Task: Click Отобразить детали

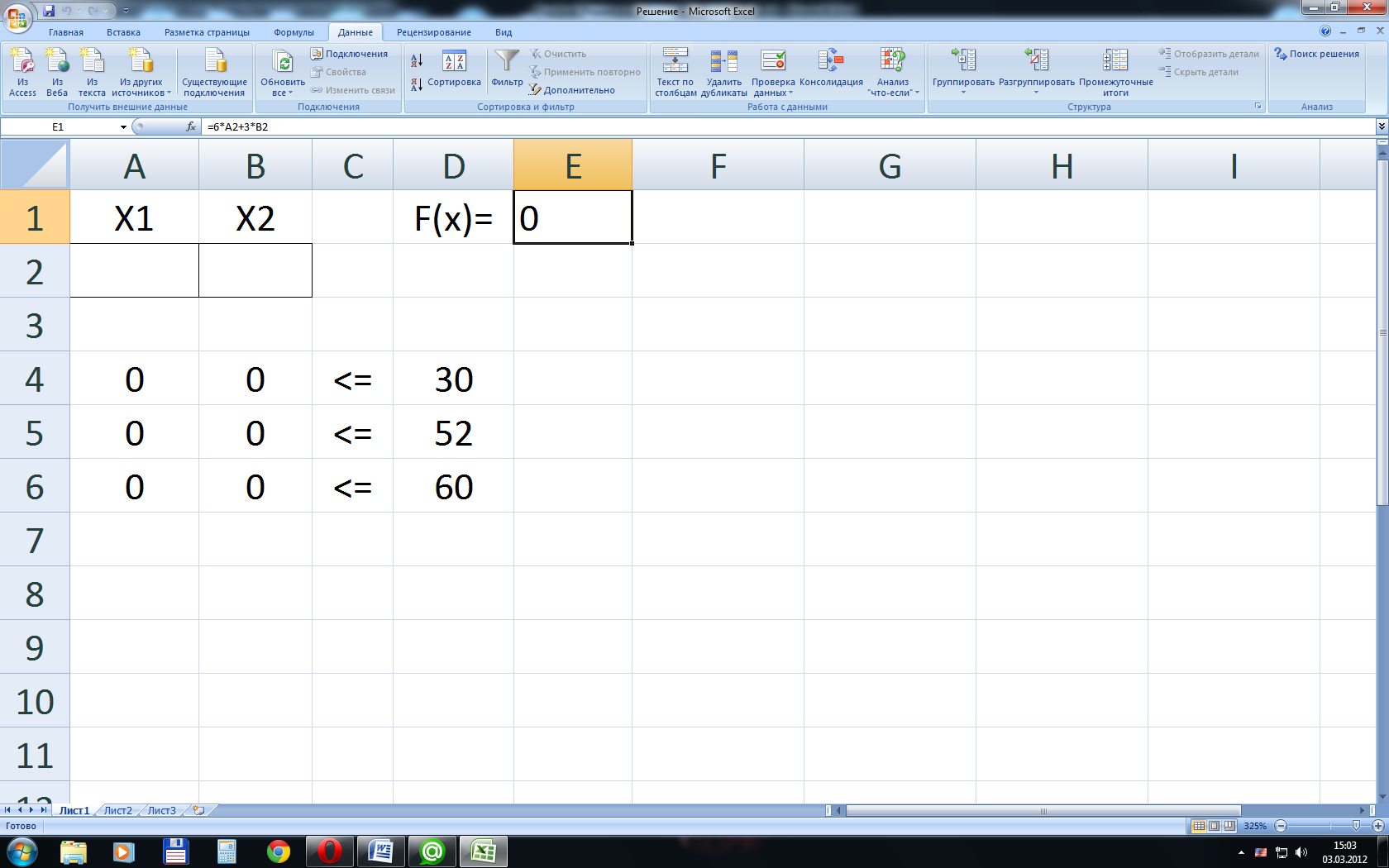Action: coord(1209,54)
